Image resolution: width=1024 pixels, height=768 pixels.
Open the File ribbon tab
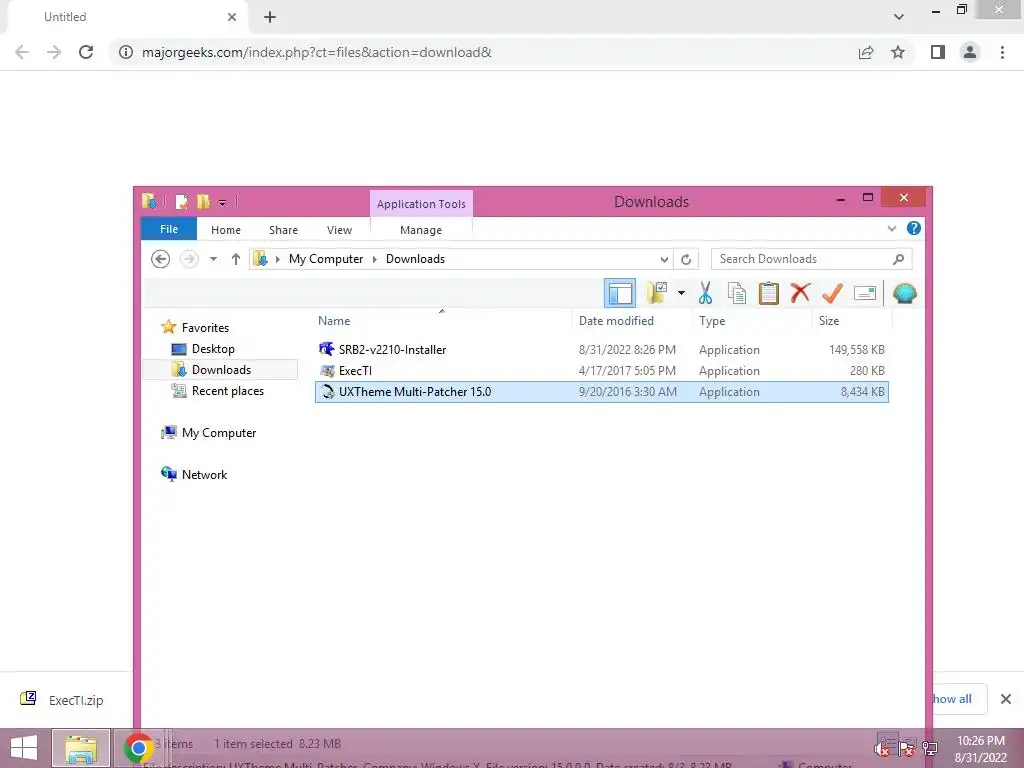tap(169, 229)
